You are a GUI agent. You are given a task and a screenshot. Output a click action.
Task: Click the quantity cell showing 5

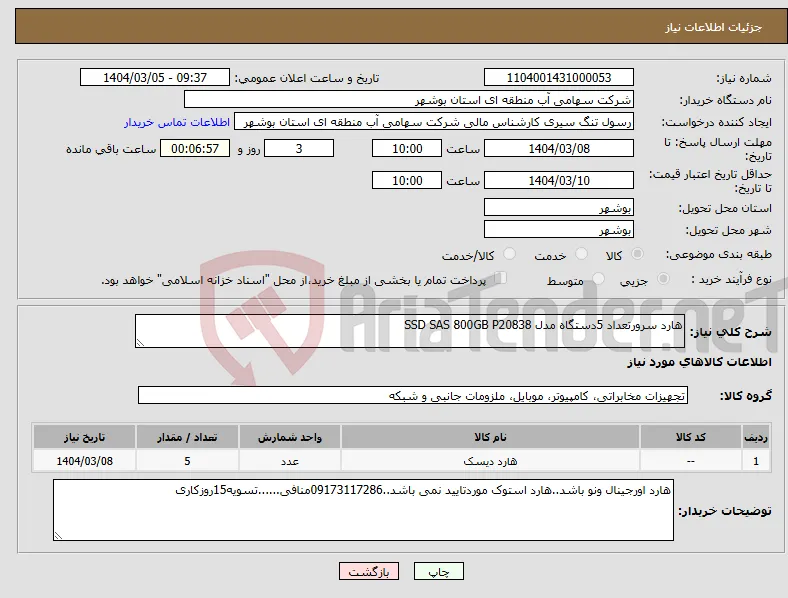click(187, 461)
